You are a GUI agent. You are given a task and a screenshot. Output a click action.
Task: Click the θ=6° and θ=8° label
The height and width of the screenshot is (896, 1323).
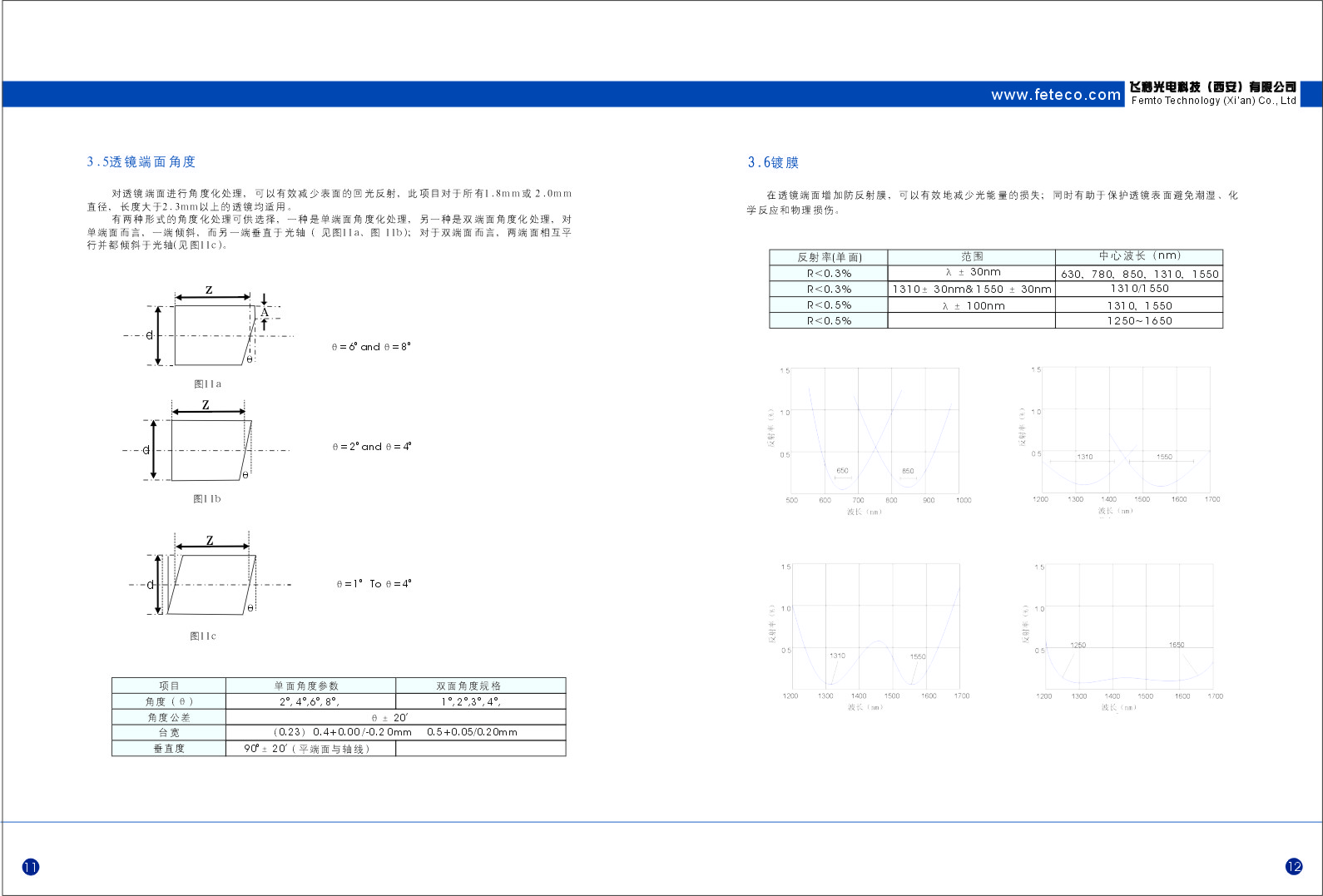[371, 347]
